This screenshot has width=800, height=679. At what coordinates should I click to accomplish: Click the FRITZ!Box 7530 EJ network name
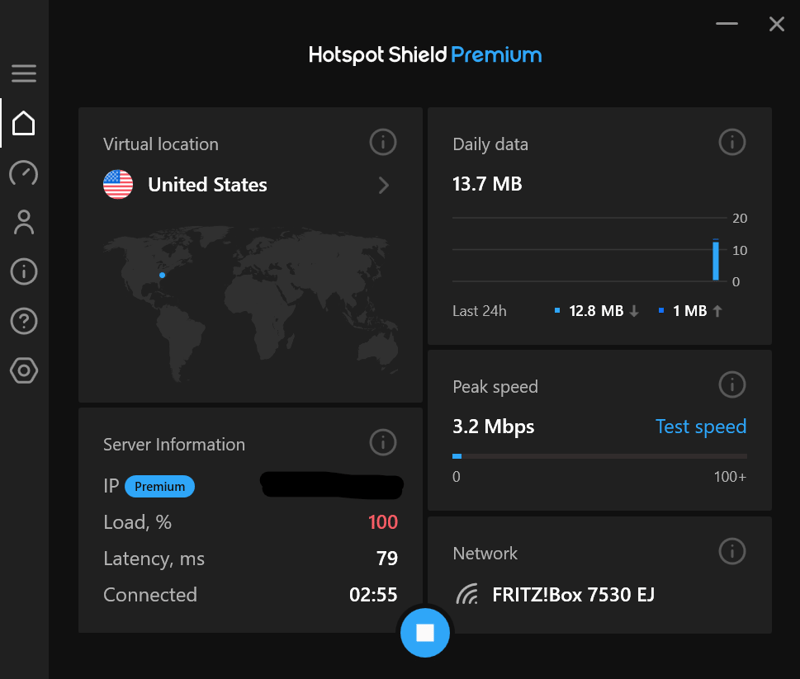pyautogui.click(x=573, y=595)
